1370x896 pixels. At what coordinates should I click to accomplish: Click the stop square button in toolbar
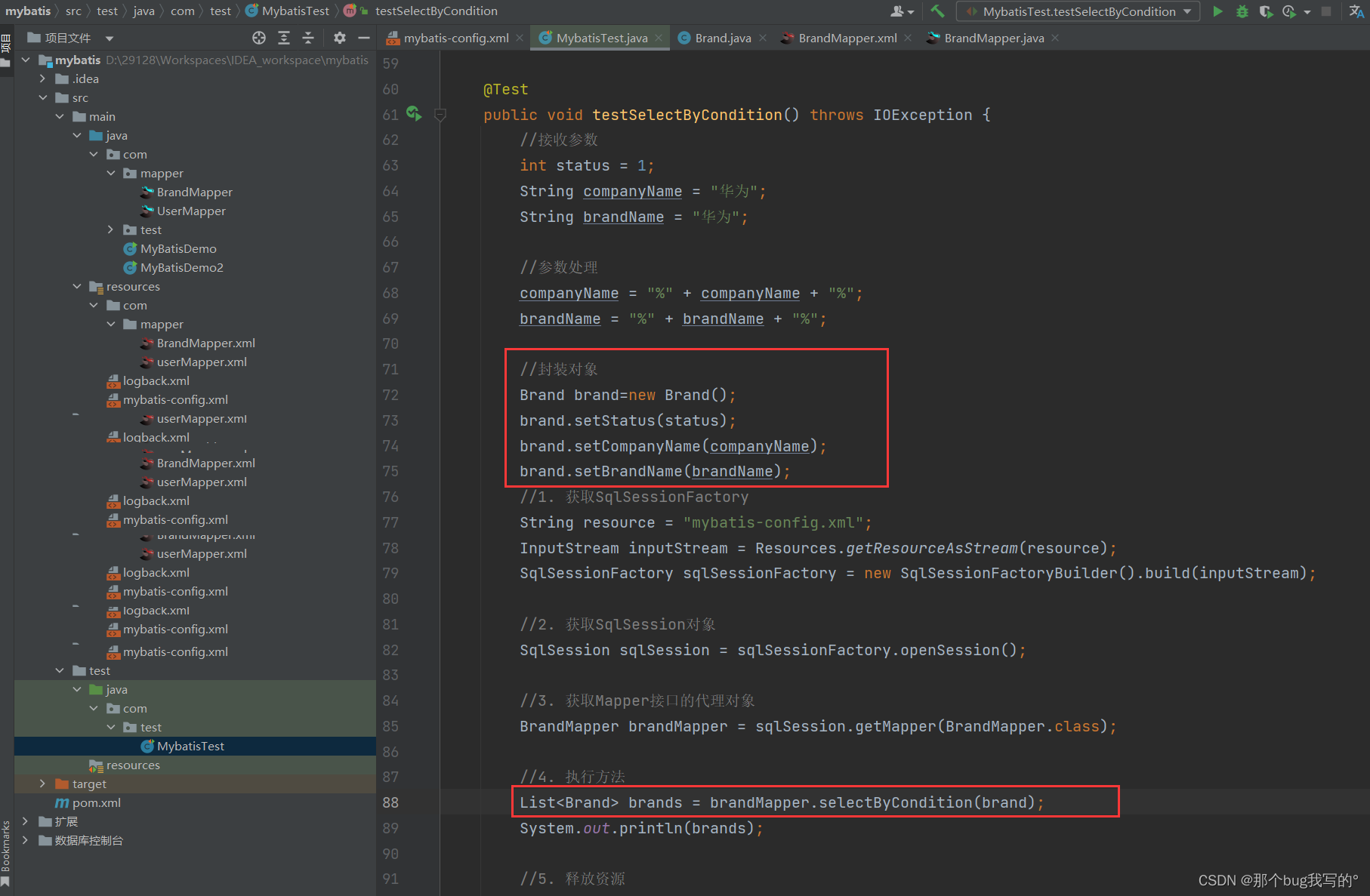(x=1326, y=11)
